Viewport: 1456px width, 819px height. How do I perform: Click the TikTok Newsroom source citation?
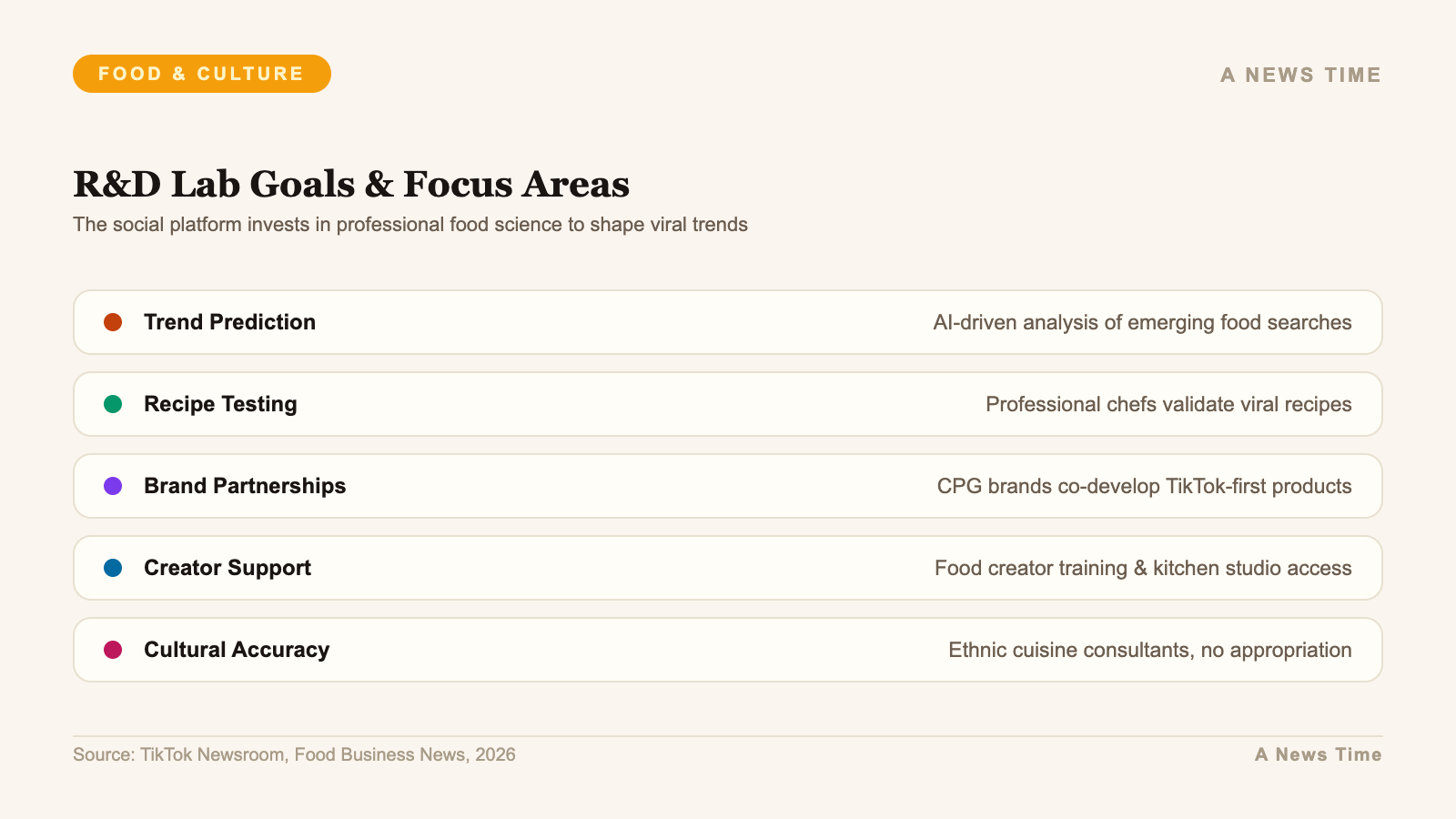click(294, 754)
